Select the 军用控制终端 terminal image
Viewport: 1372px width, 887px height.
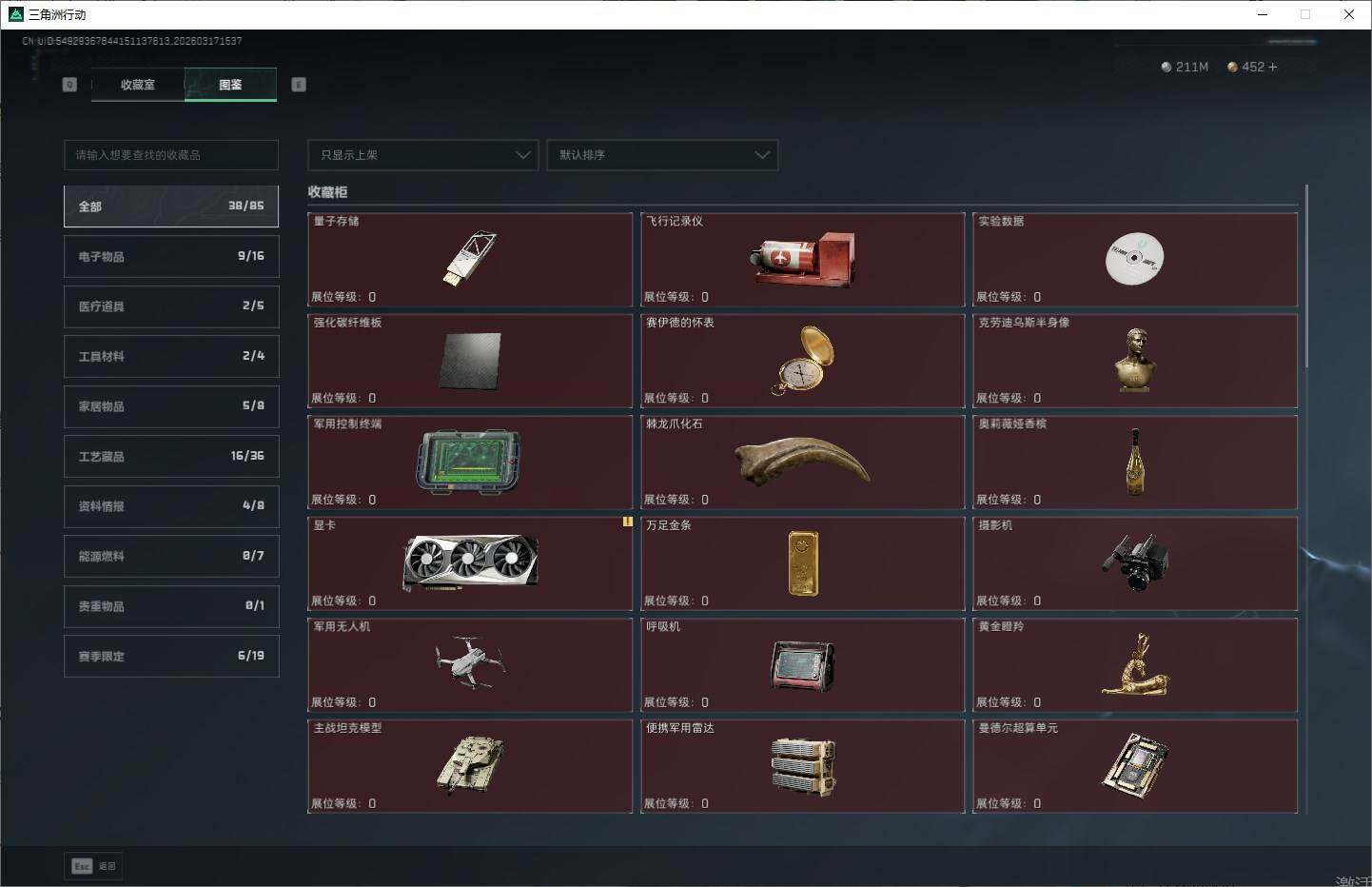469,462
